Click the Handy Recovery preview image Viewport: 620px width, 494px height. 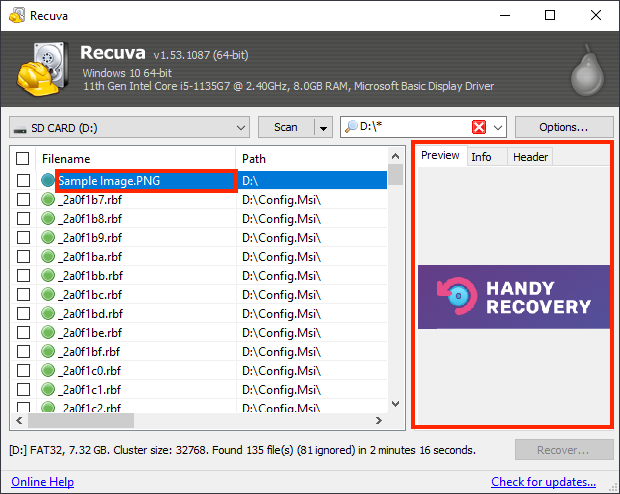pos(514,297)
